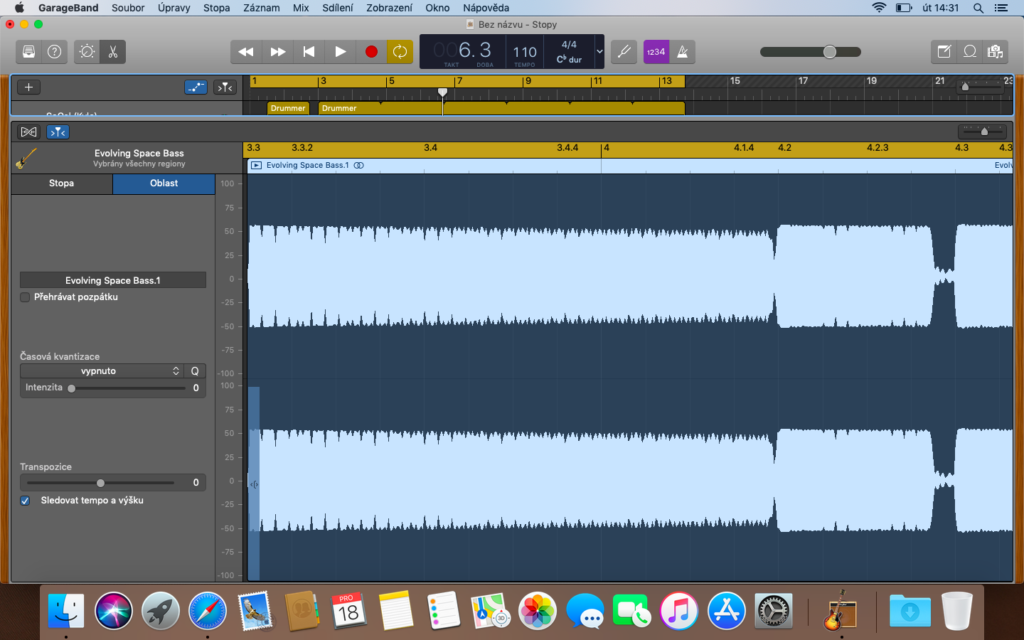The image size is (1024, 640).
Task: Open App Store from Dock
Action: click(x=726, y=612)
